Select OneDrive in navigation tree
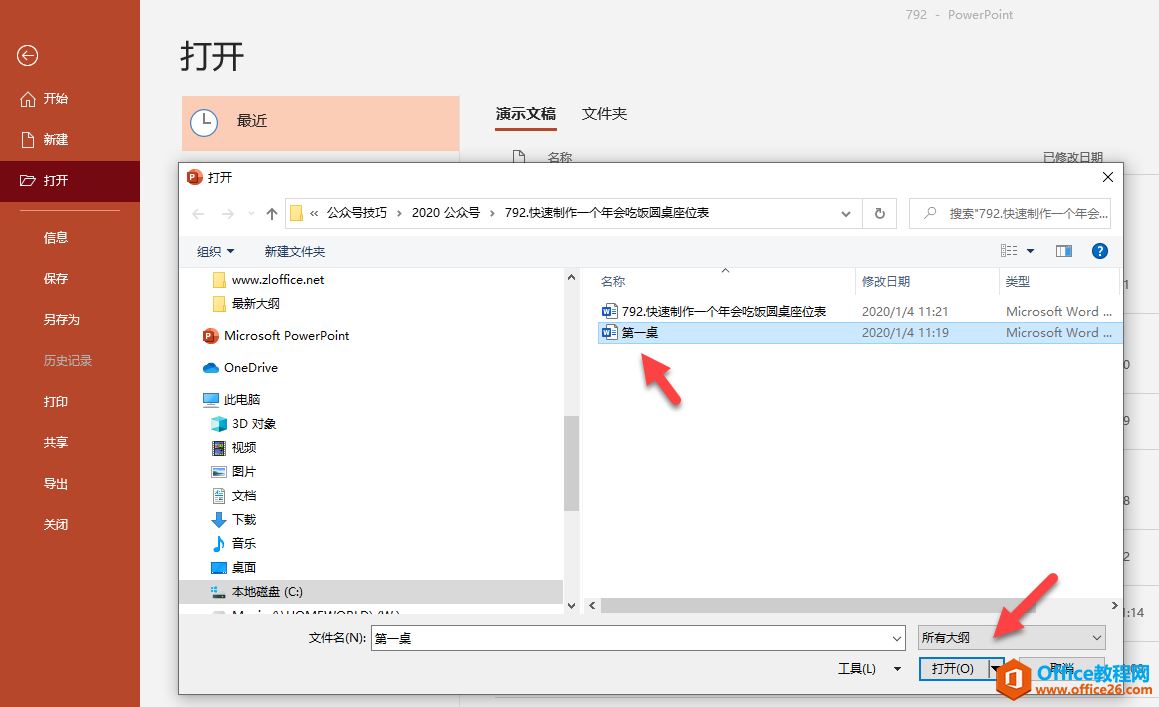The height and width of the screenshot is (707, 1159). 251,368
